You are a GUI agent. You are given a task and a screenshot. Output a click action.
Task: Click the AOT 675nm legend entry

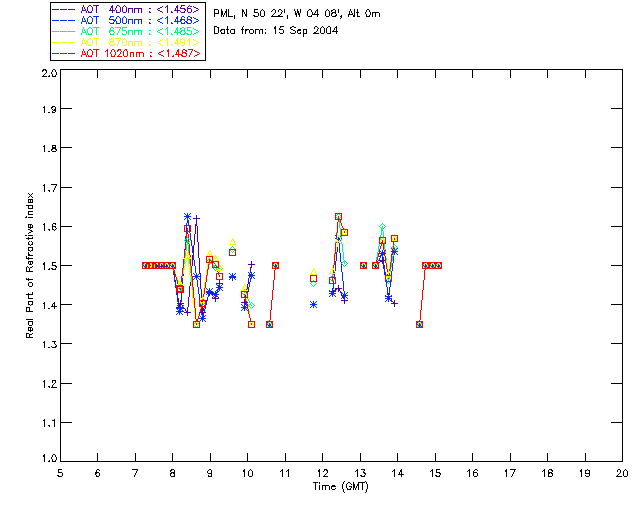tap(127, 31)
